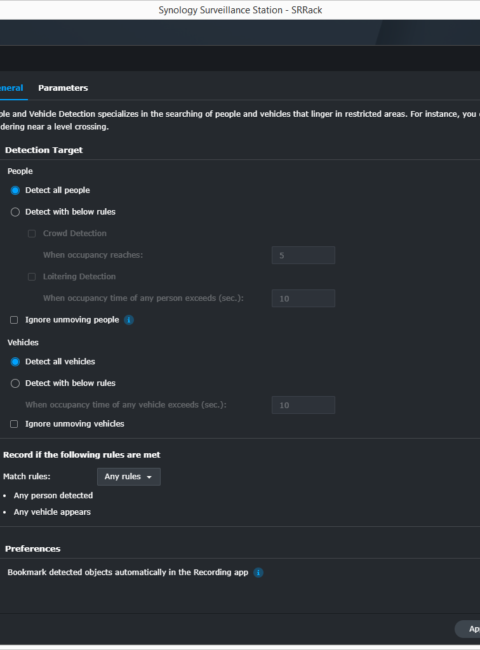
Task: Click the occupancy reaches value field
Action: [303, 255]
